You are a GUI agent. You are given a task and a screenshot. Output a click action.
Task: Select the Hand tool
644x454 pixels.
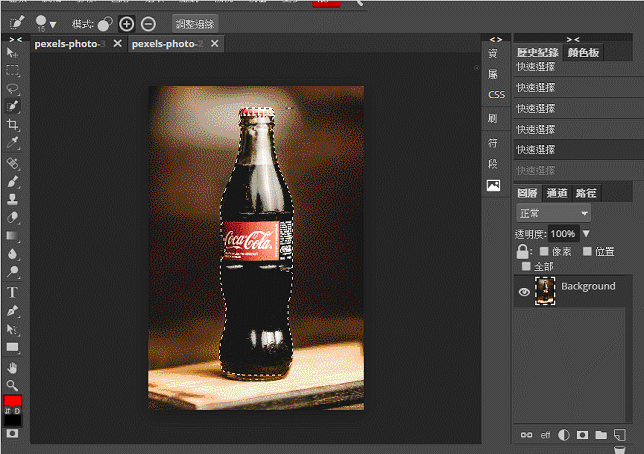point(12,368)
